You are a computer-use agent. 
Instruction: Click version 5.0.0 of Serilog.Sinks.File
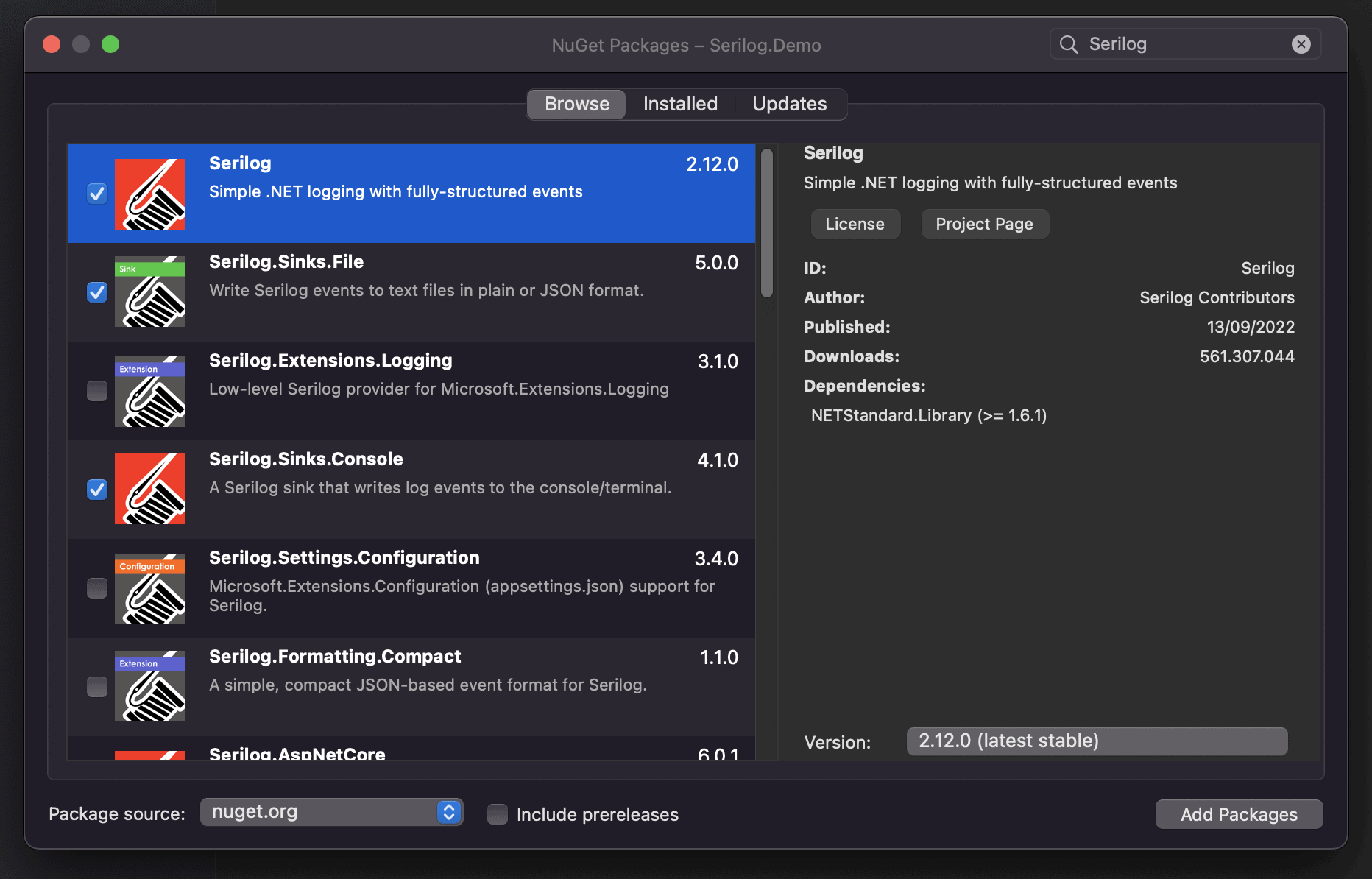pos(716,263)
